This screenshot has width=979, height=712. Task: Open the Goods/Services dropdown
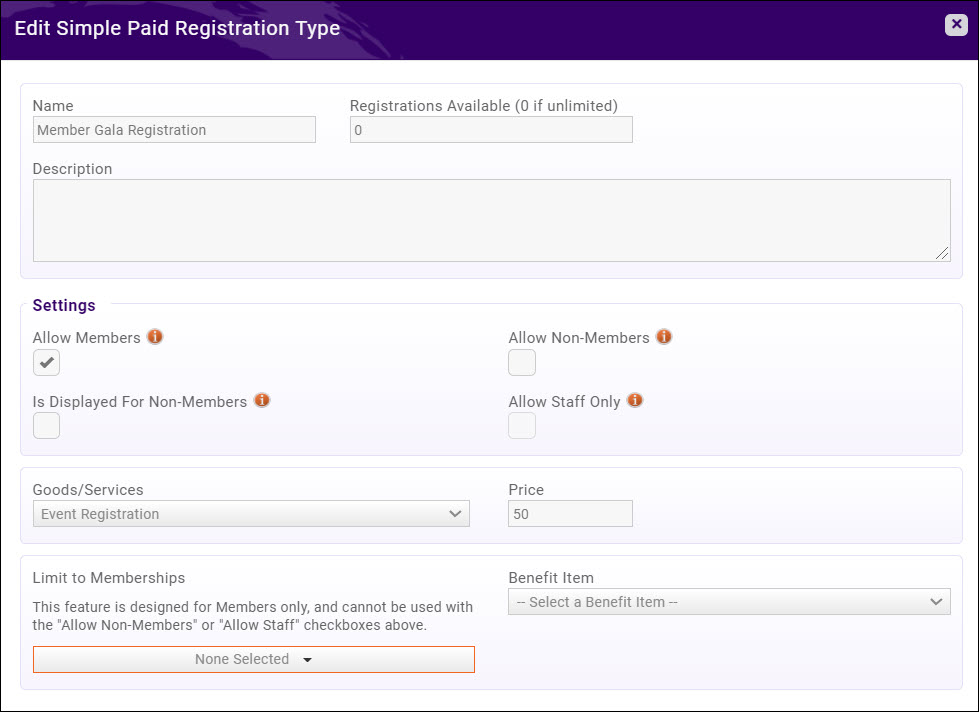250,513
